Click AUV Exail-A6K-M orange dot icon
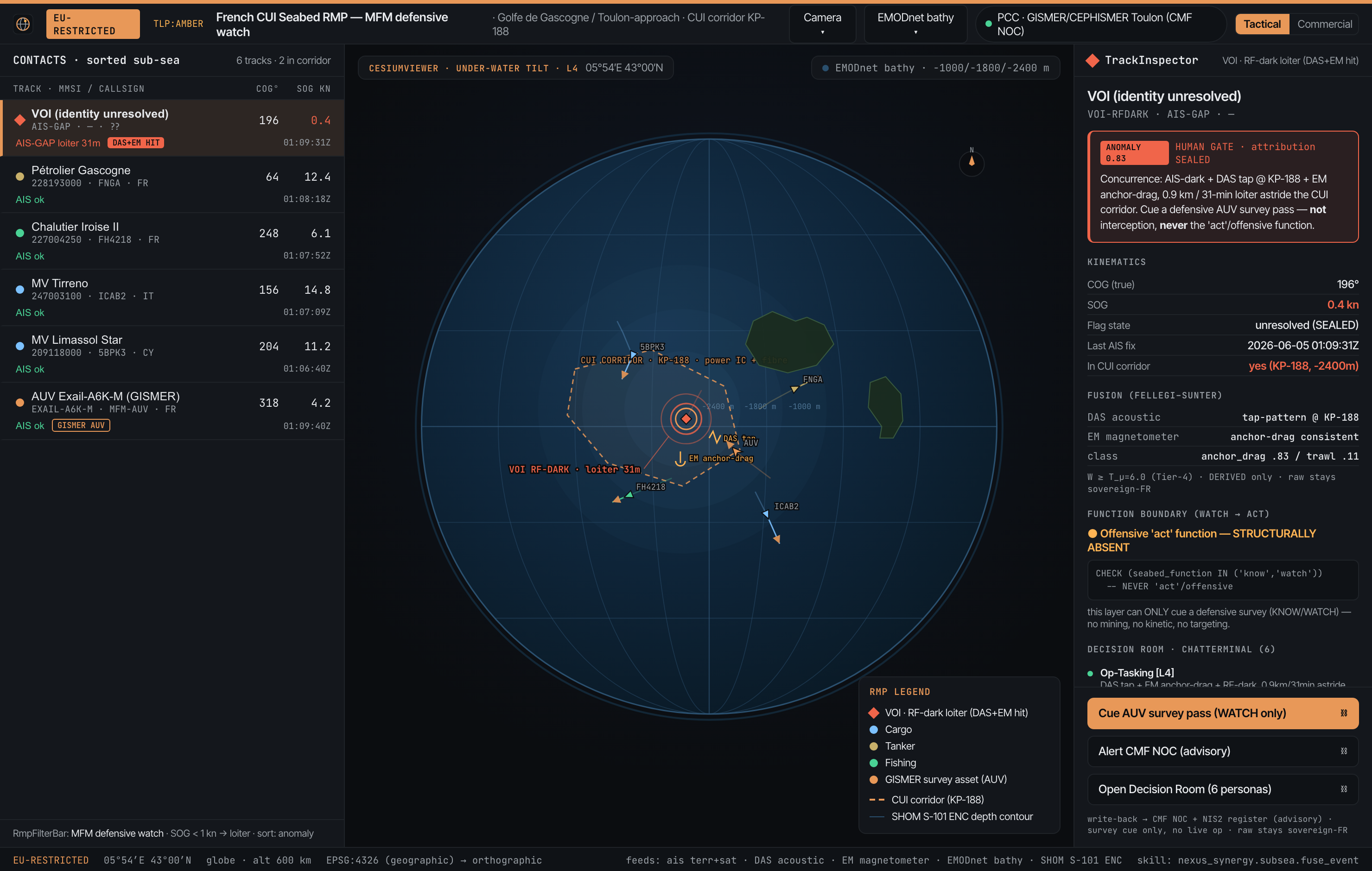 20,402
